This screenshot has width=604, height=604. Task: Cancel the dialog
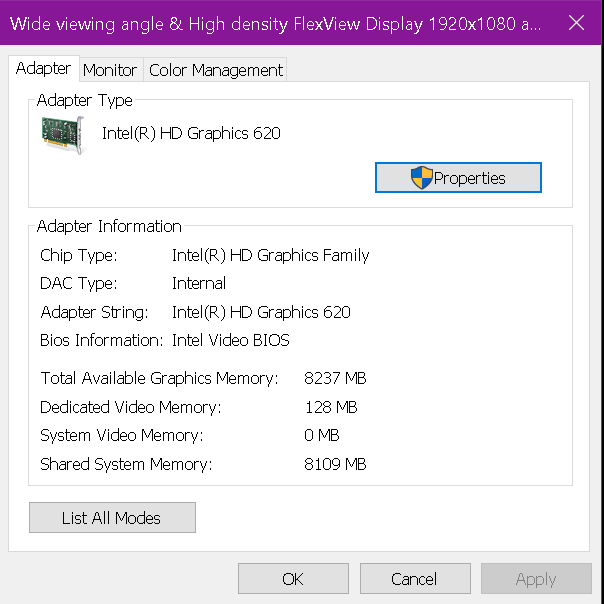point(415,579)
